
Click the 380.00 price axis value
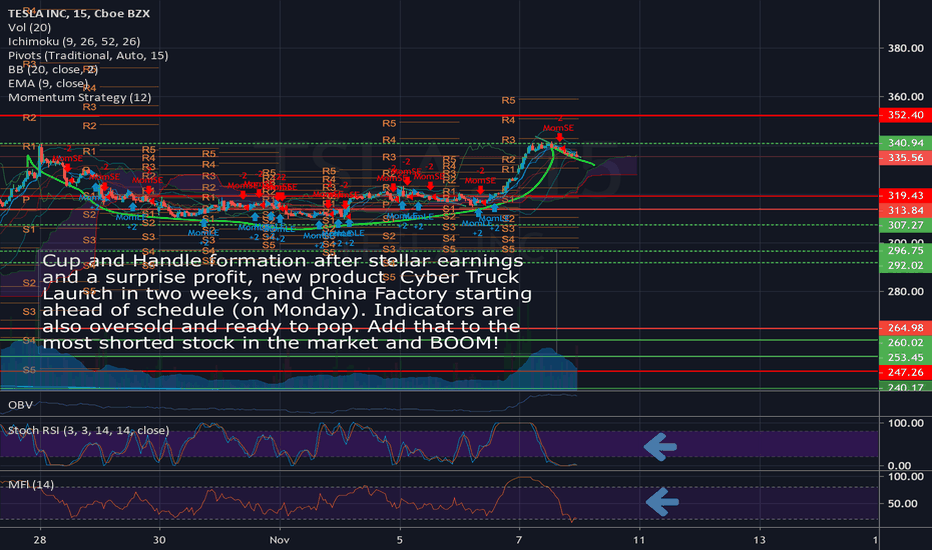(x=905, y=48)
